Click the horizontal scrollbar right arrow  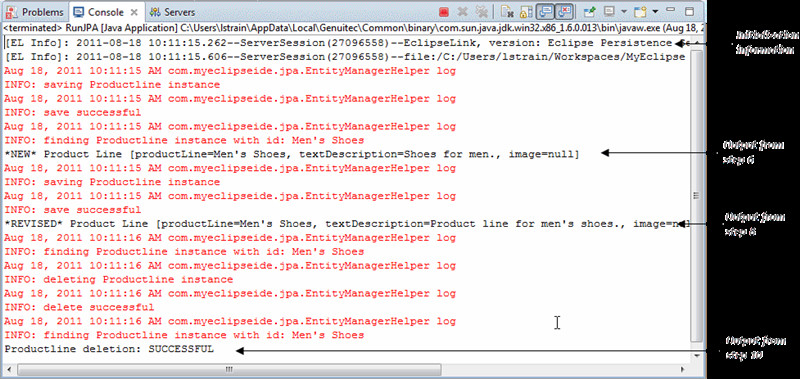pyautogui.click(x=683, y=368)
